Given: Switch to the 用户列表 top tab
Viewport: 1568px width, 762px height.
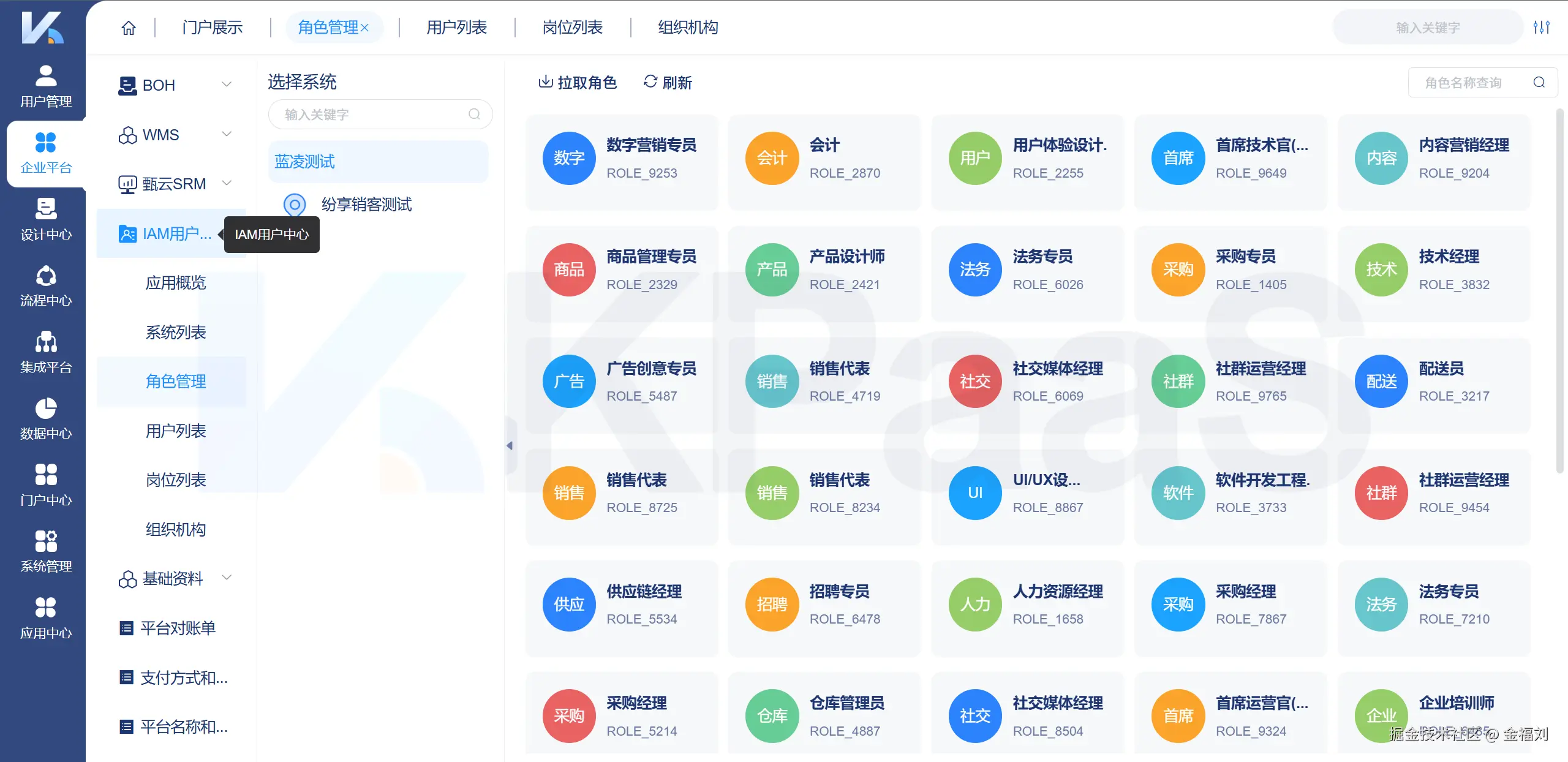Looking at the screenshot, I should pyautogui.click(x=455, y=27).
